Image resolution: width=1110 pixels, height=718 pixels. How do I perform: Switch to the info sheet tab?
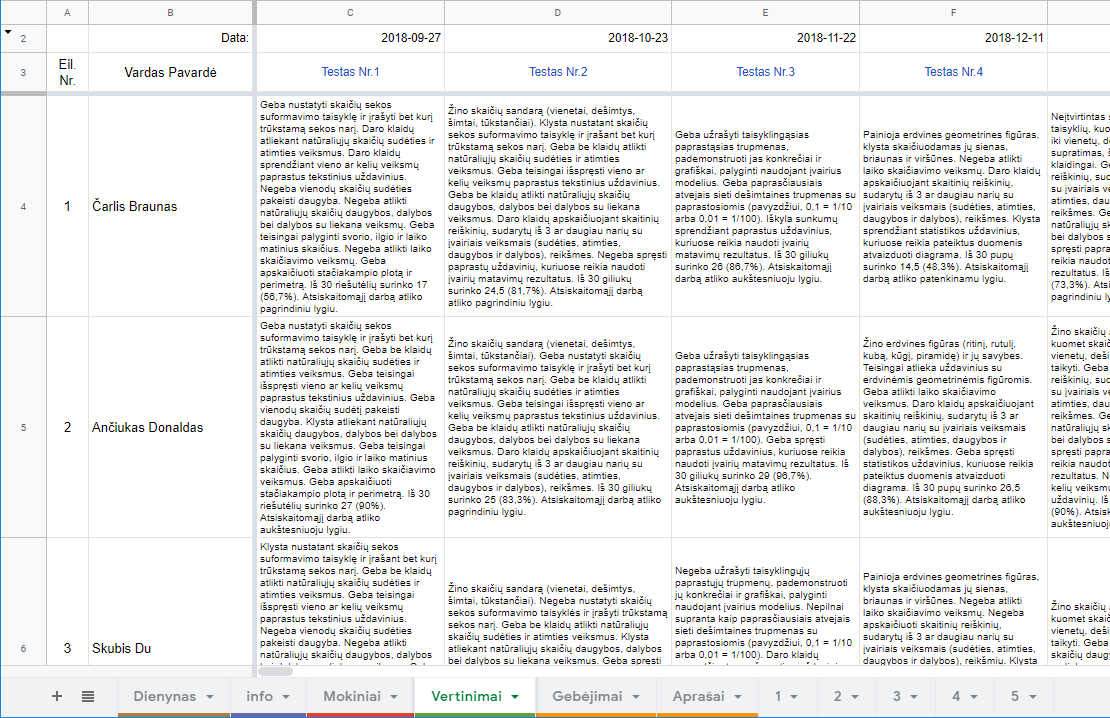click(x=268, y=696)
